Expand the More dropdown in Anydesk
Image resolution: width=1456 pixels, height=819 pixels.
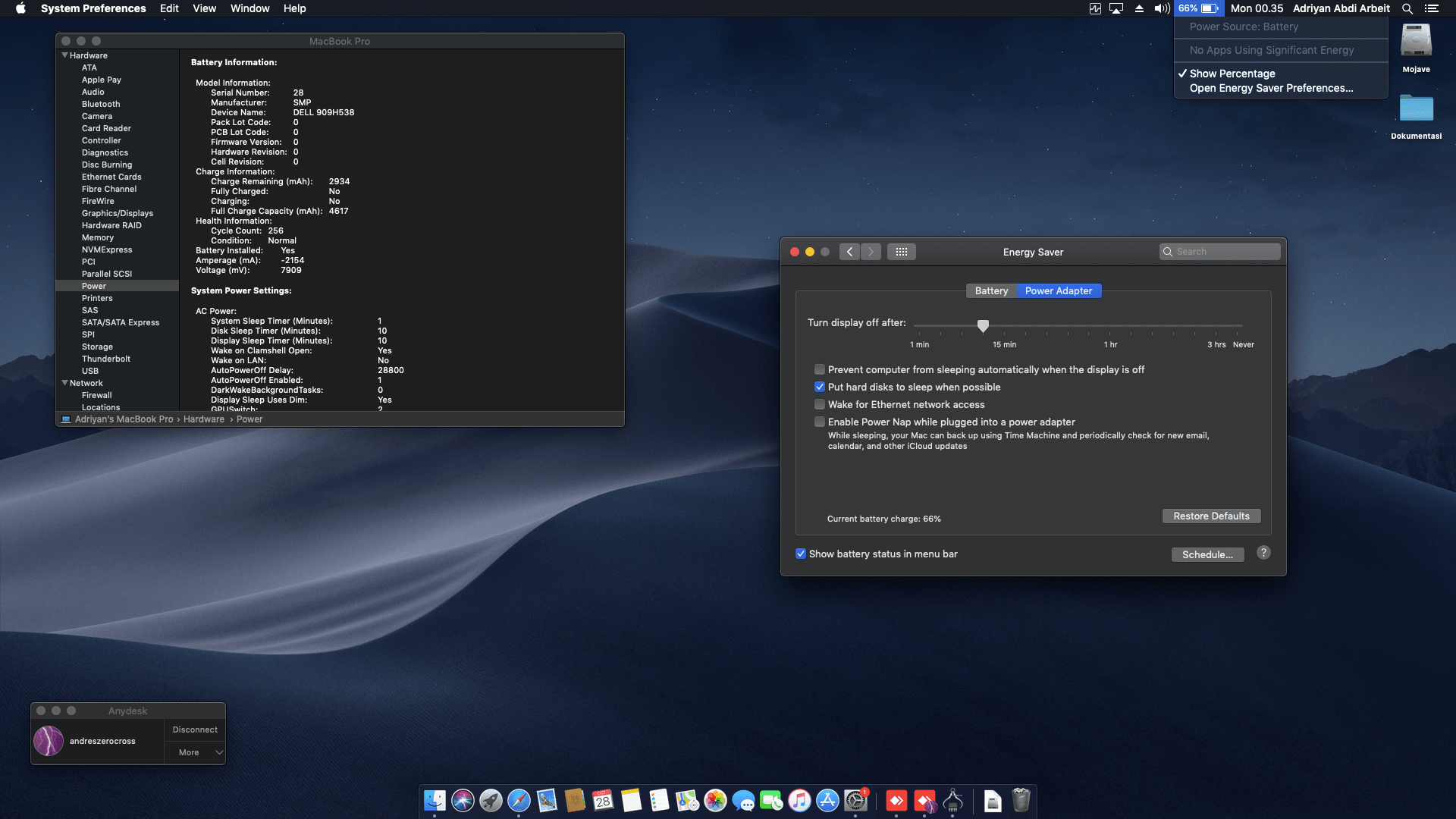click(195, 752)
